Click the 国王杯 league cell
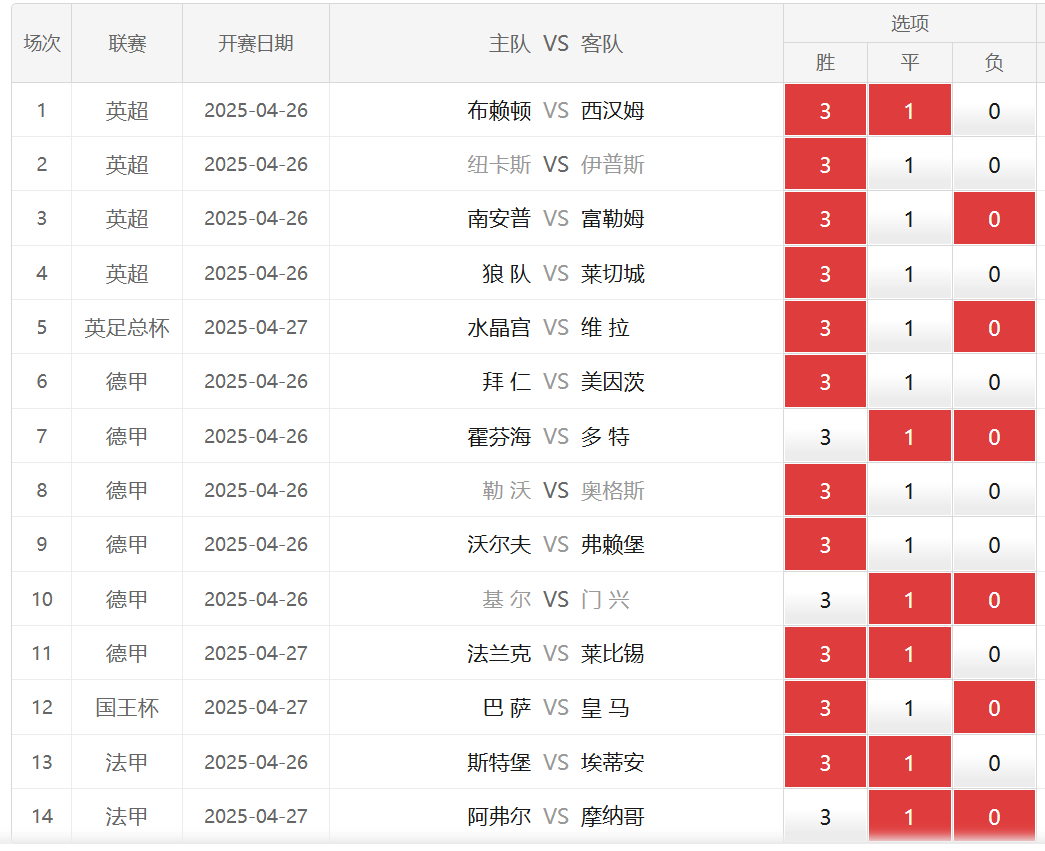 (127, 708)
